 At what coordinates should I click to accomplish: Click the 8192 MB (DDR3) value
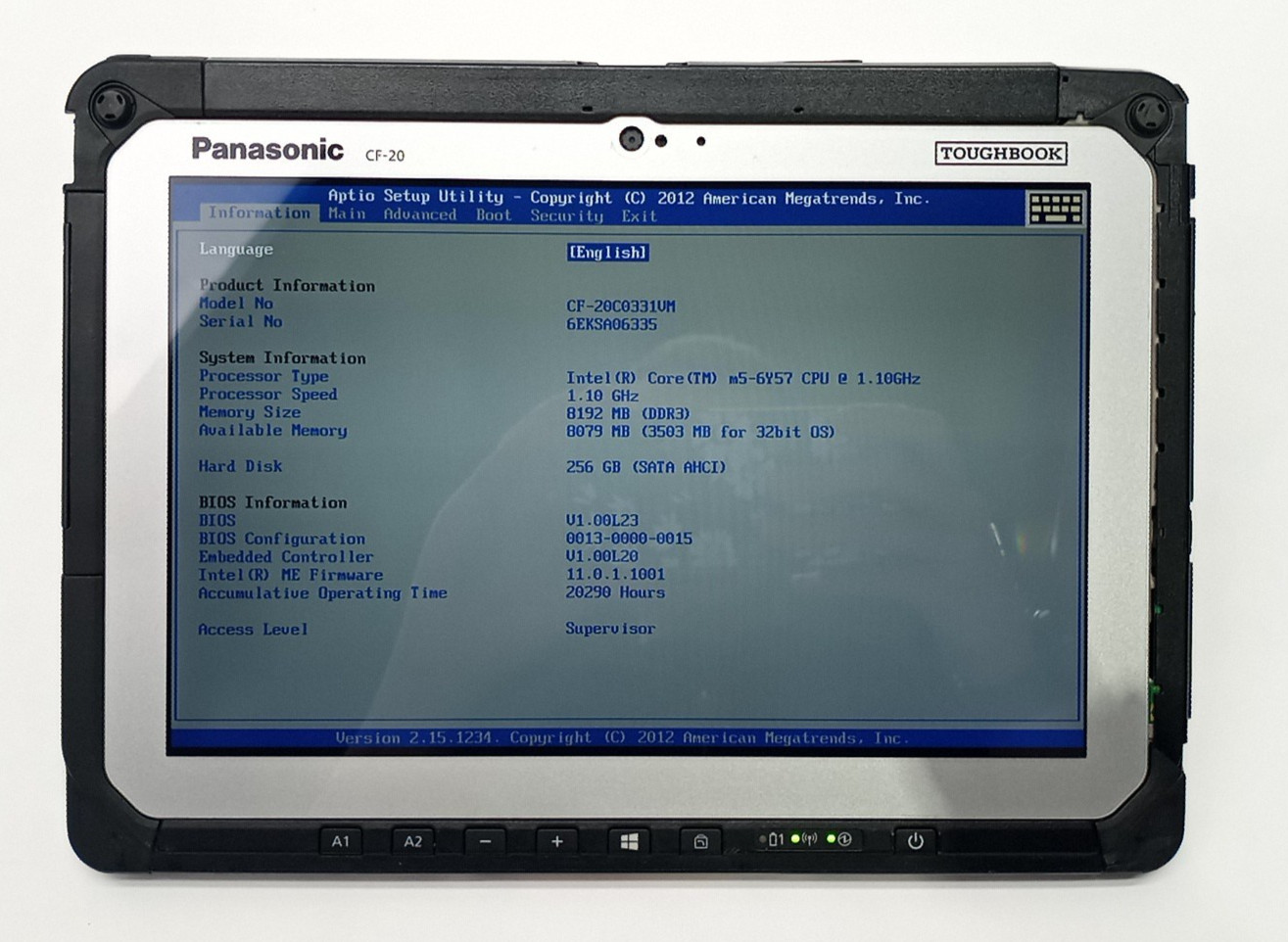[628, 413]
